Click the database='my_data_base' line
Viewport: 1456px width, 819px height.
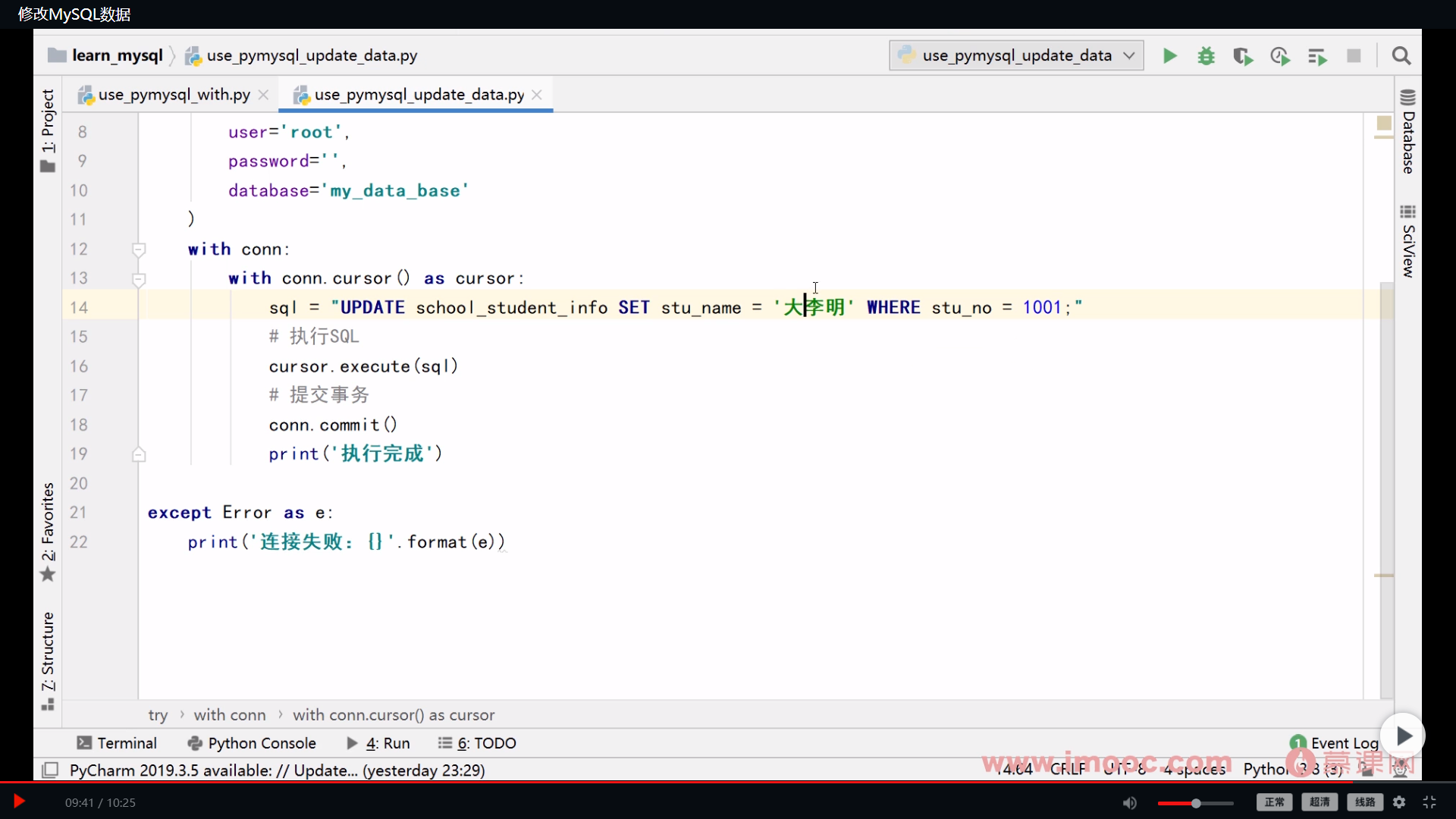349,190
